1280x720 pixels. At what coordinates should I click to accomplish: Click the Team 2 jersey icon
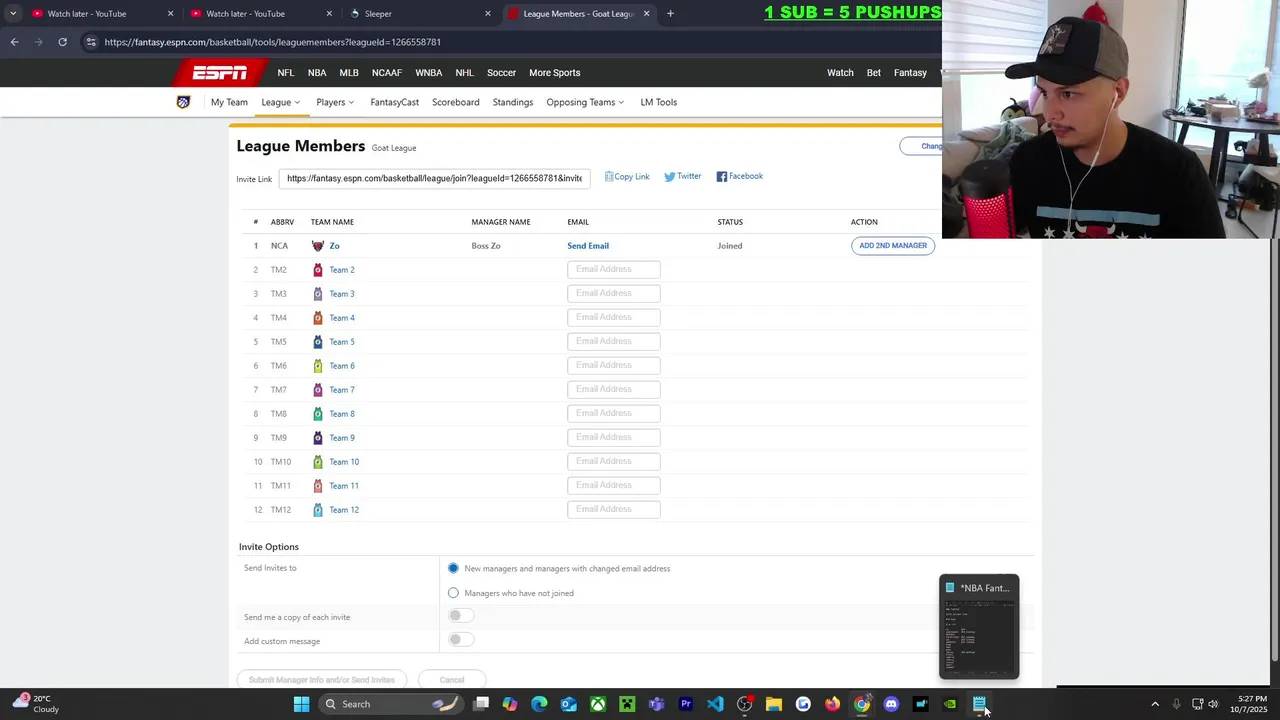318,270
